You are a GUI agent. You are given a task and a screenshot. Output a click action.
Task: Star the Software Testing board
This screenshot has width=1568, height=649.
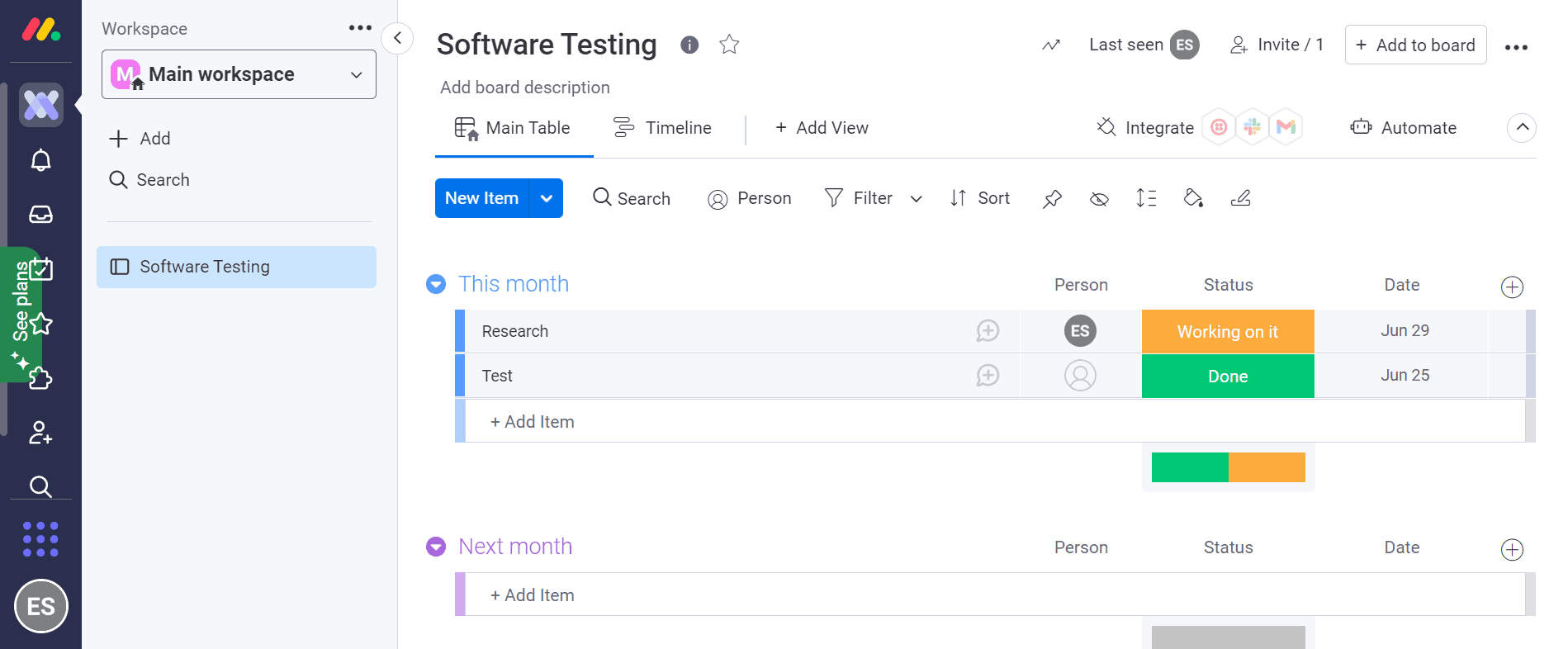[x=729, y=45]
